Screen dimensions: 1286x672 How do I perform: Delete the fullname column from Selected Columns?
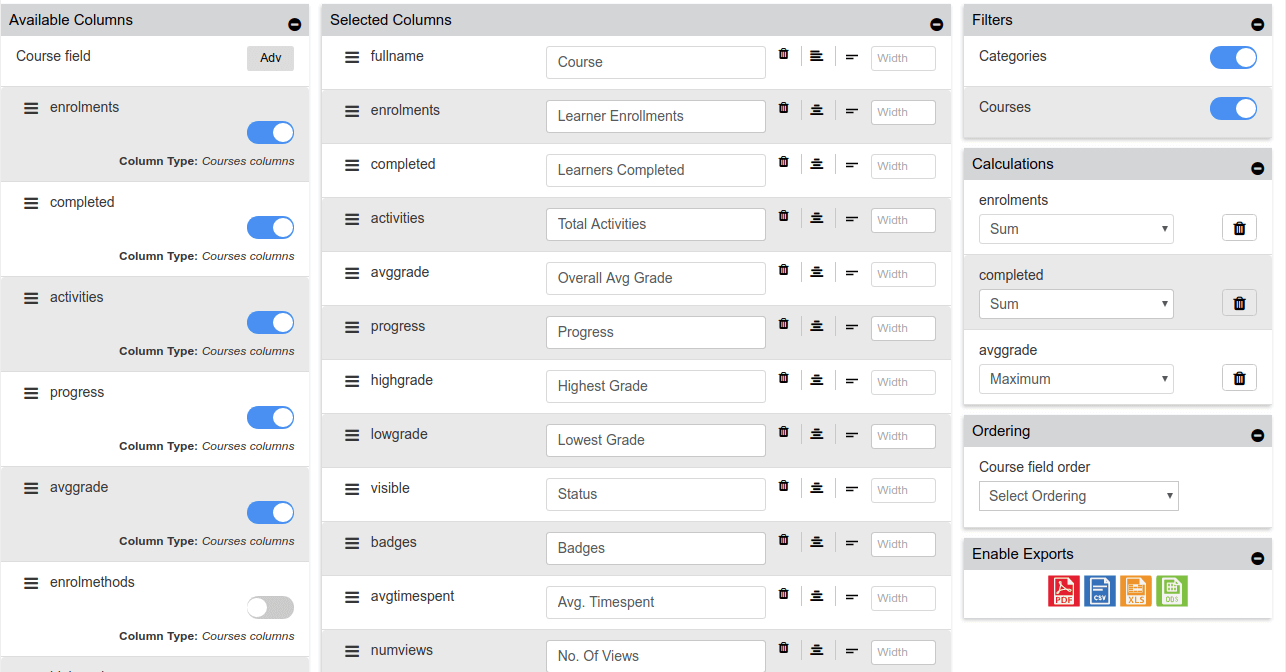click(783, 54)
